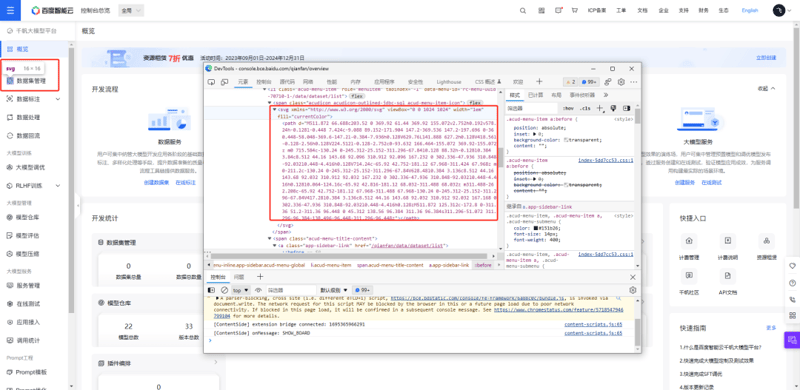Click the clear console icon
This screenshot has height=390, width=800.
pos(224,290)
